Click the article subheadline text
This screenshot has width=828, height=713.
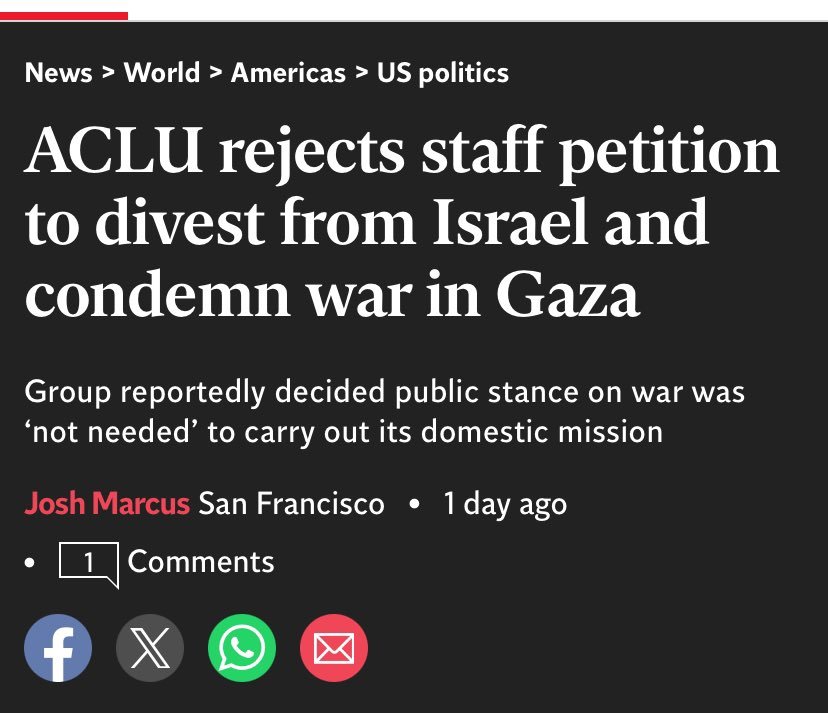tap(384, 412)
